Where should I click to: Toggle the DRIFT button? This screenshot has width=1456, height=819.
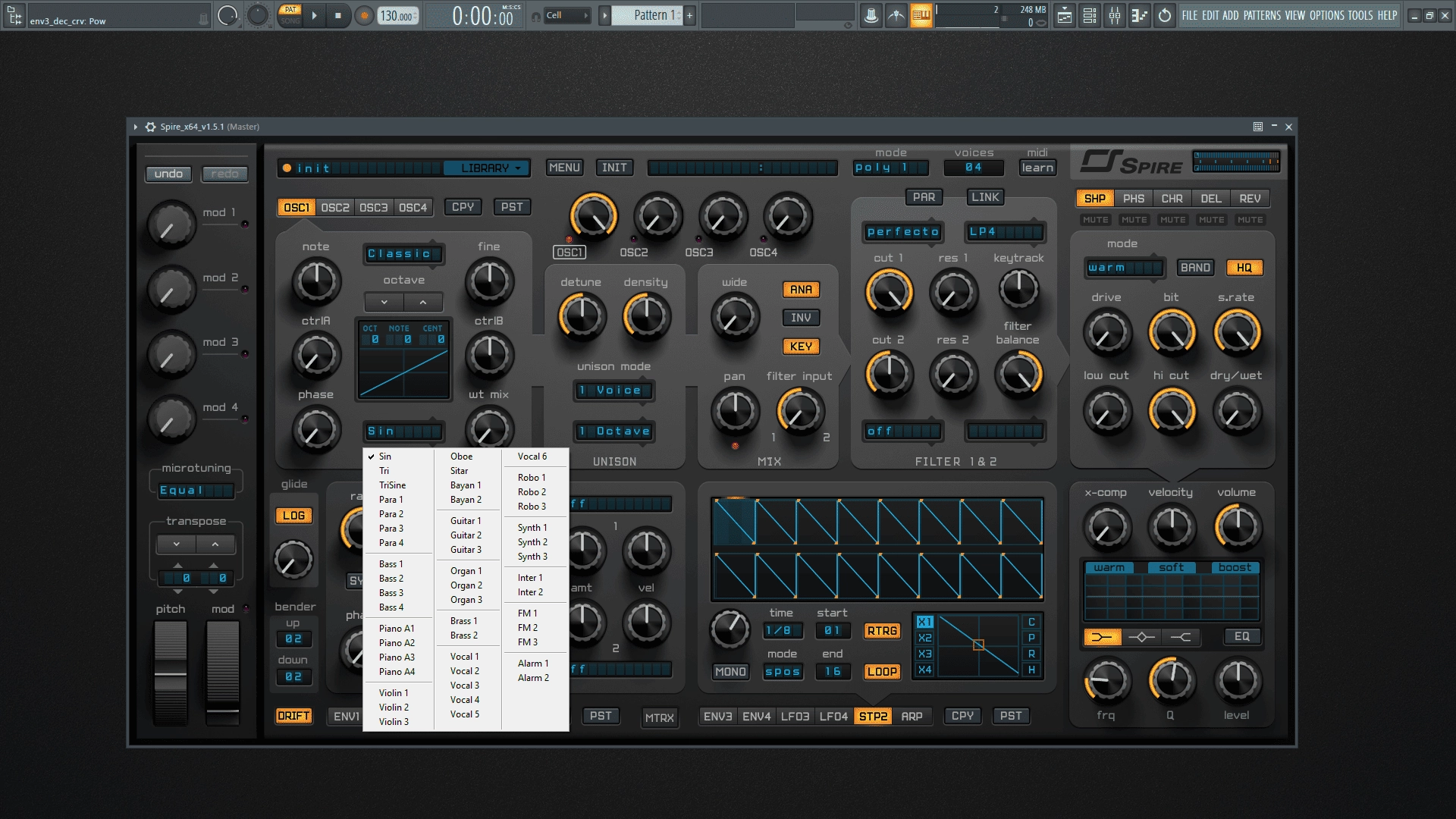click(293, 716)
